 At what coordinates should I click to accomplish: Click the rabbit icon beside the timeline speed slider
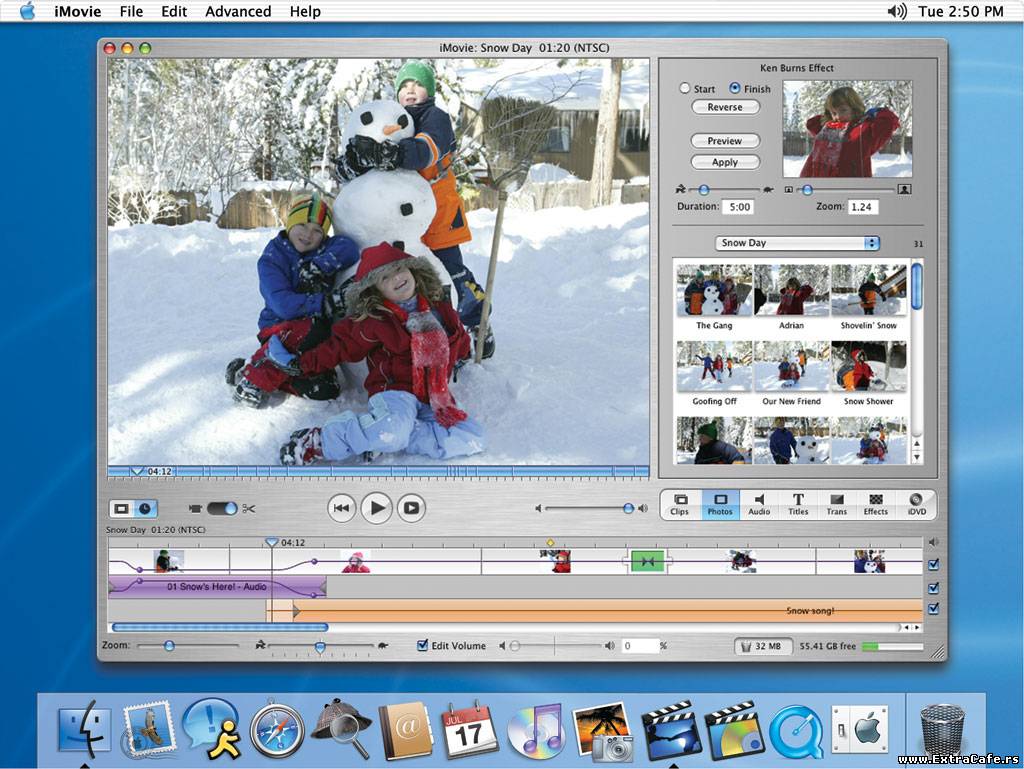coord(260,645)
